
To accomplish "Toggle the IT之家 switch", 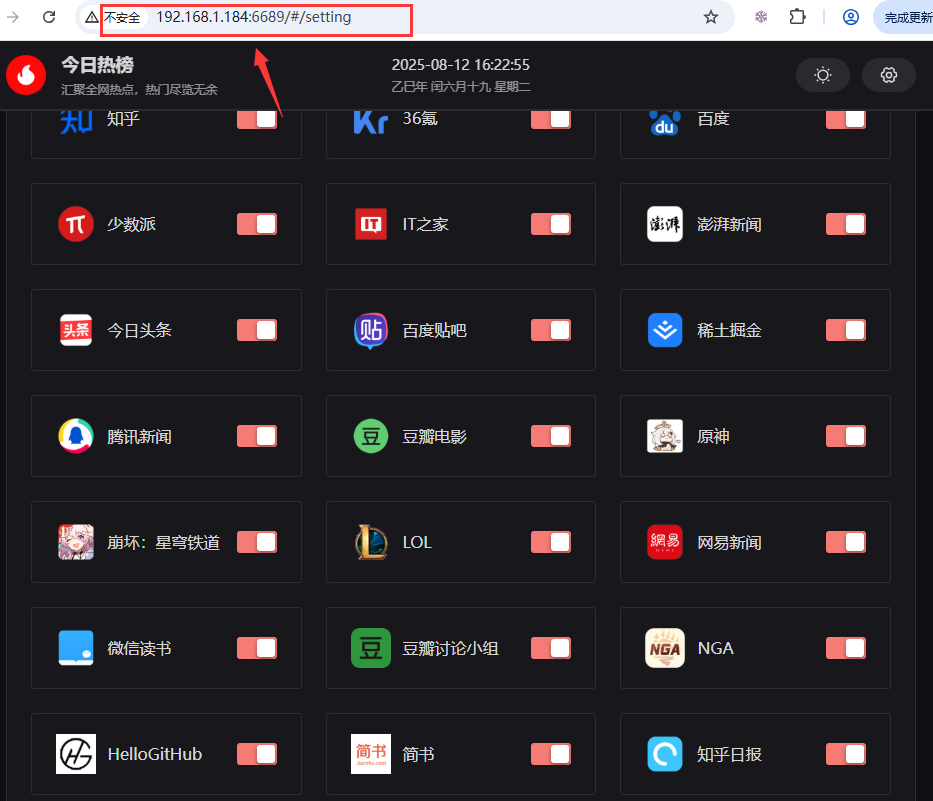I will (x=551, y=224).
